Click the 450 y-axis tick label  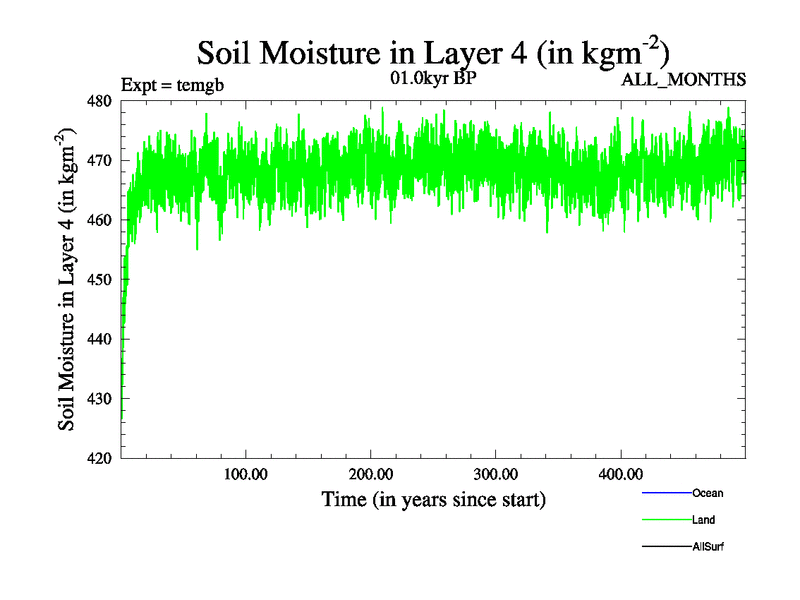coord(101,280)
